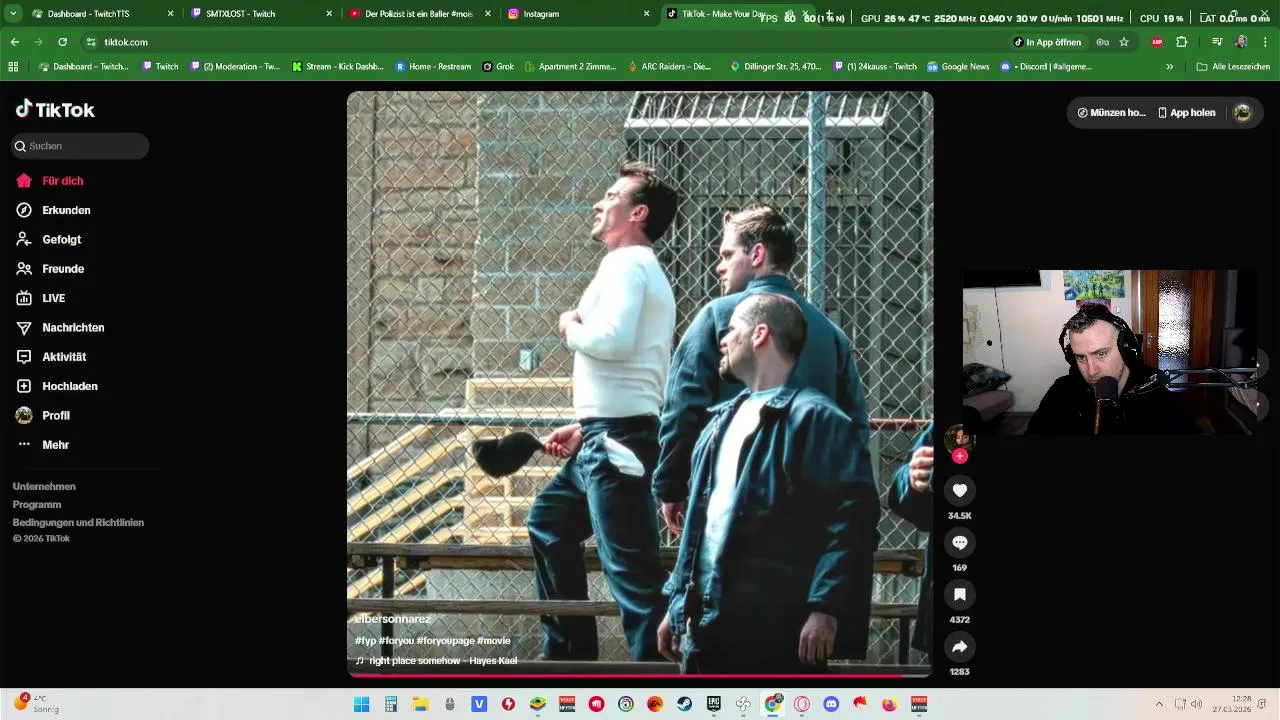1280x720 pixels.
Task: Click the In App öffnen button
Action: [x=1047, y=42]
